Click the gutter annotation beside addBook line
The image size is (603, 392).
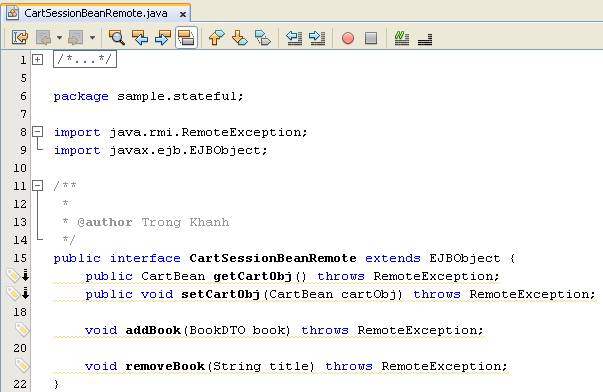22,329
